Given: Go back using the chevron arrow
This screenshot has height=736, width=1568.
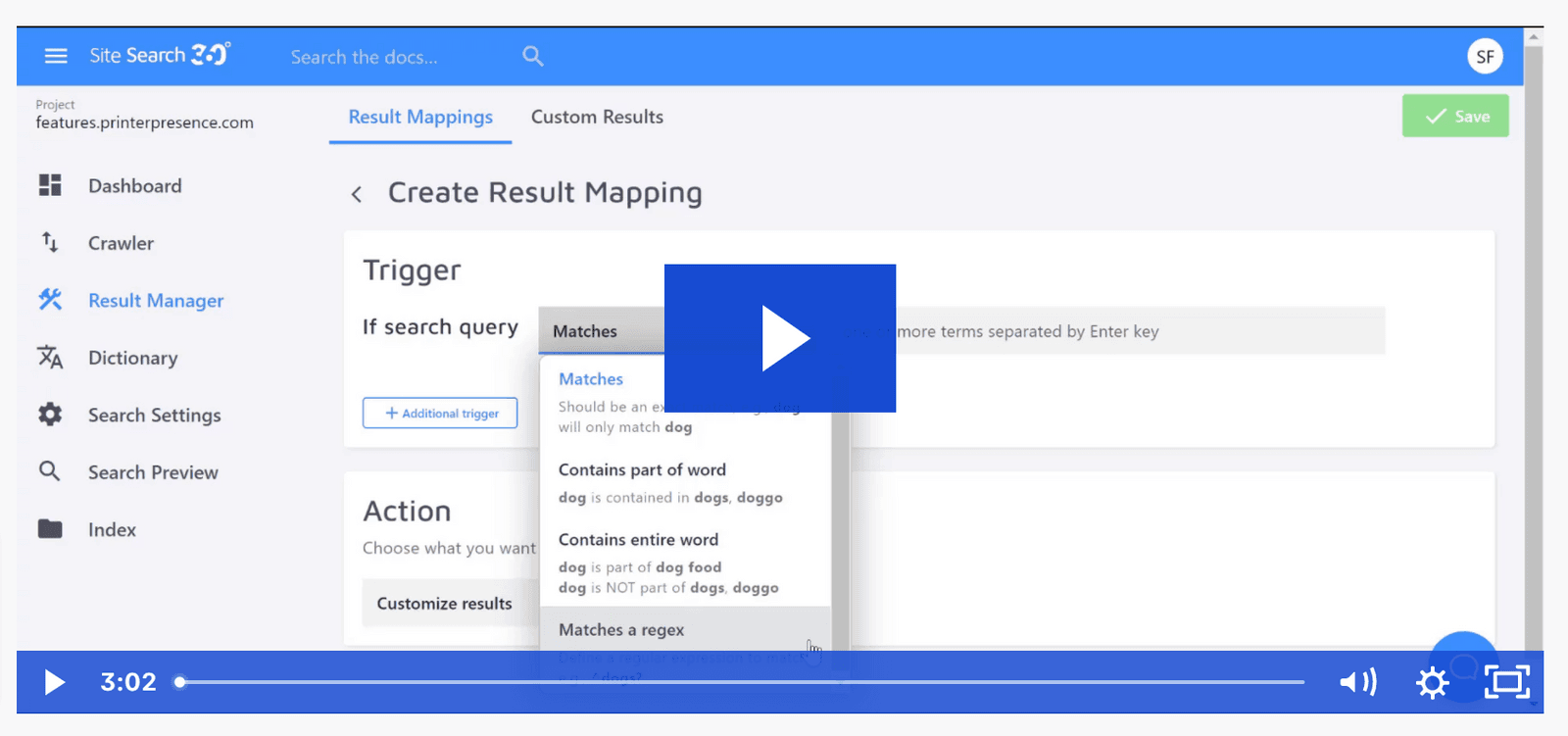Looking at the screenshot, I should pyautogui.click(x=357, y=194).
